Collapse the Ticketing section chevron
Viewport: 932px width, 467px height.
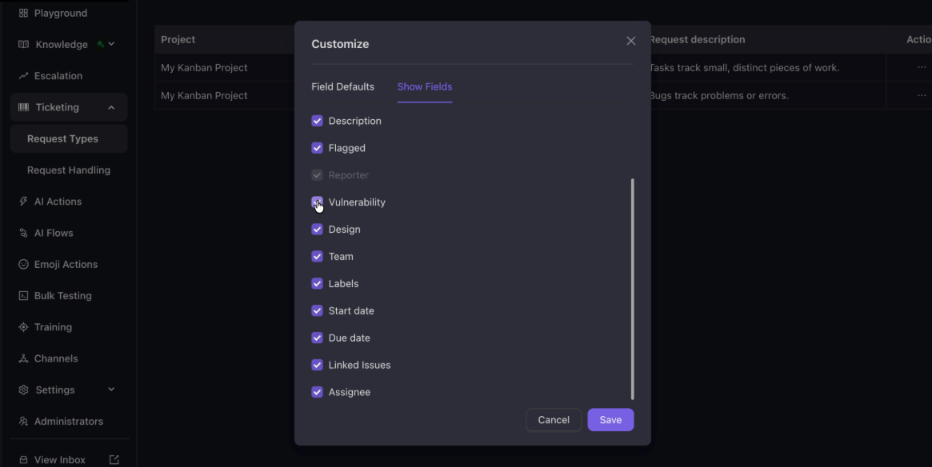111,108
